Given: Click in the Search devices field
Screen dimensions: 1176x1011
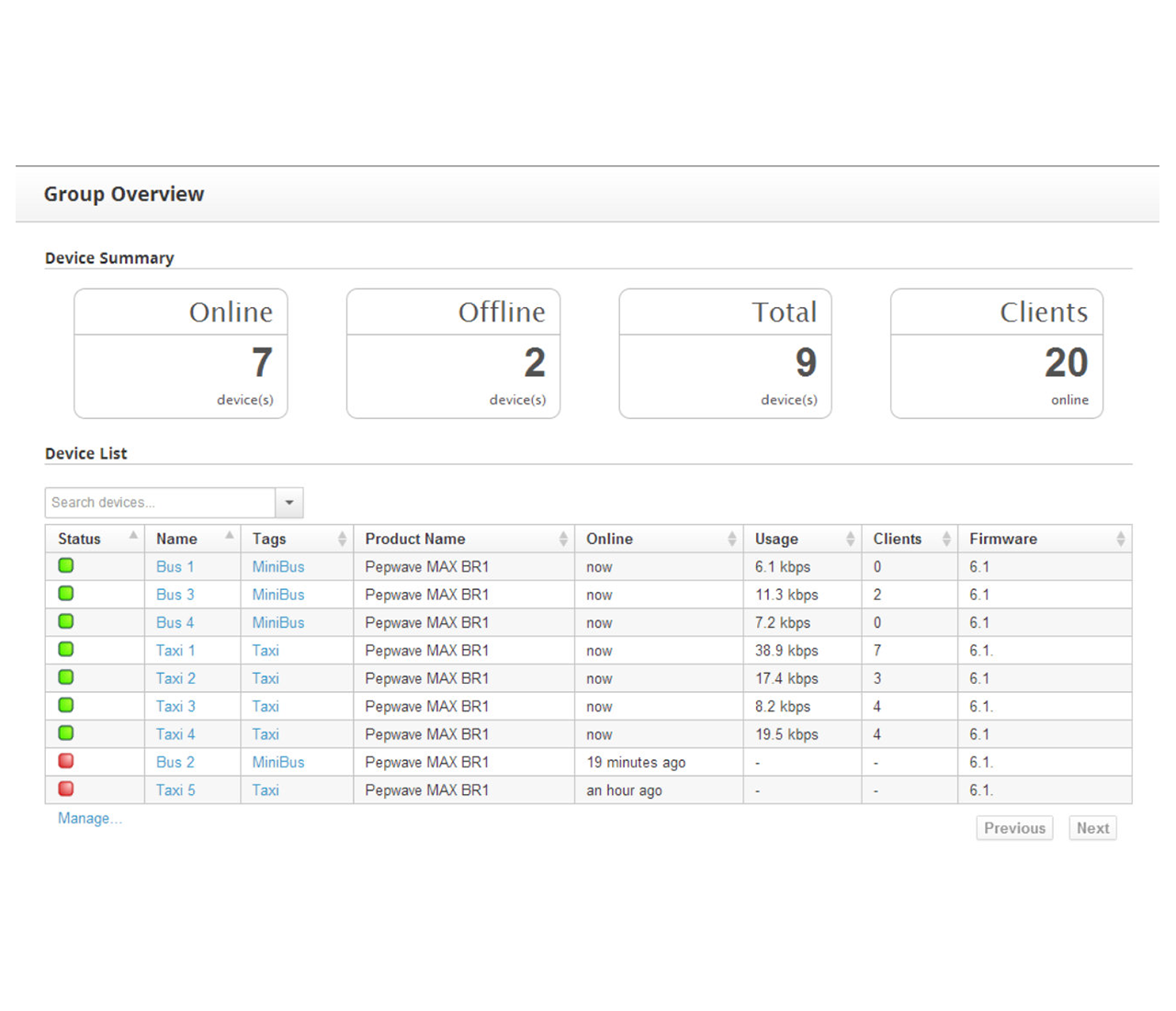Looking at the screenshot, I should click(160, 503).
